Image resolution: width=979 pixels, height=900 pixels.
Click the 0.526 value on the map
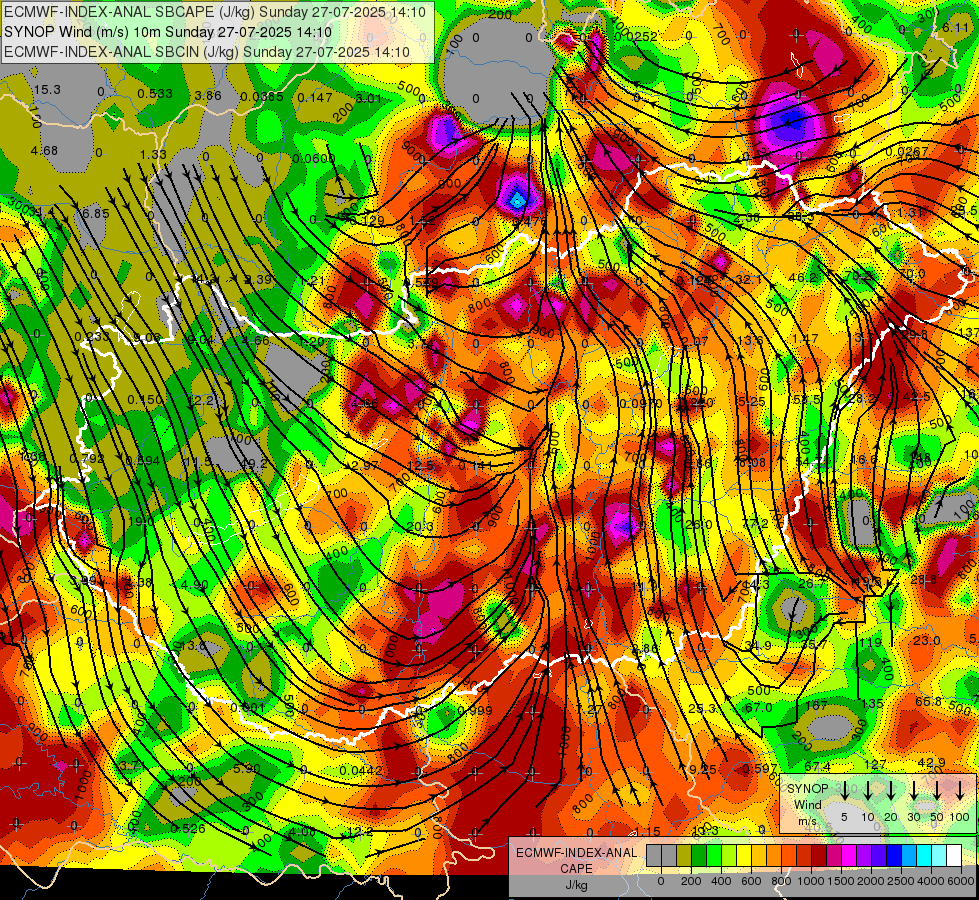[x=188, y=828]
